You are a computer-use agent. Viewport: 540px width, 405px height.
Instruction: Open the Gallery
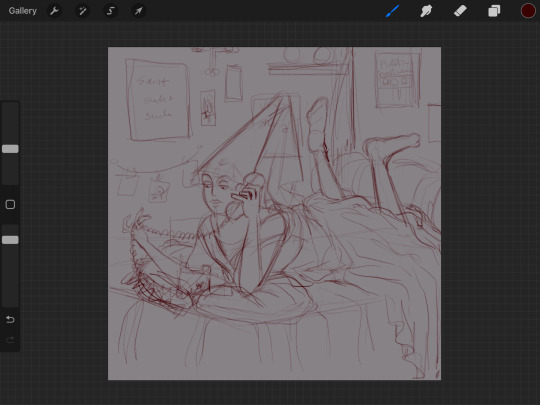point(23,11)
